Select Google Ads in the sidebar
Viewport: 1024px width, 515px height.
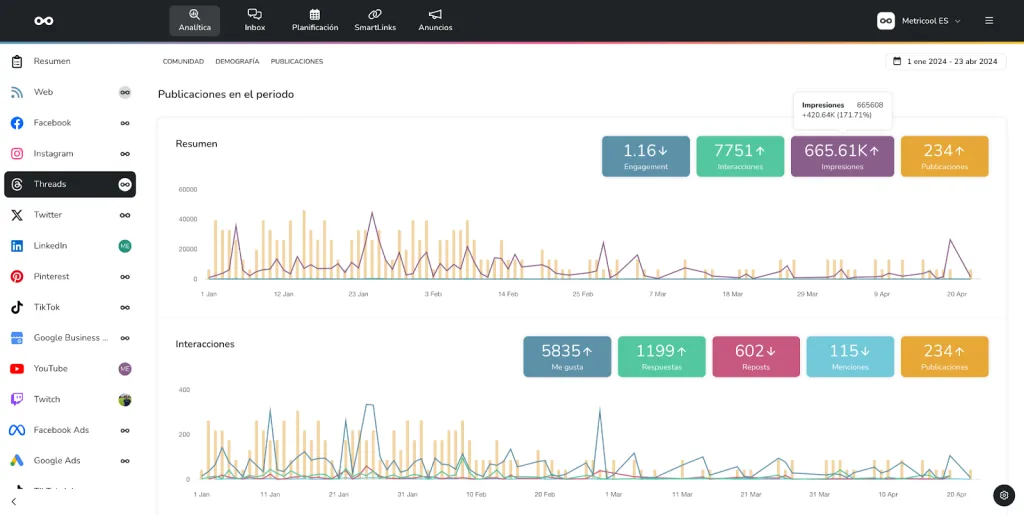tap(70, 460)
